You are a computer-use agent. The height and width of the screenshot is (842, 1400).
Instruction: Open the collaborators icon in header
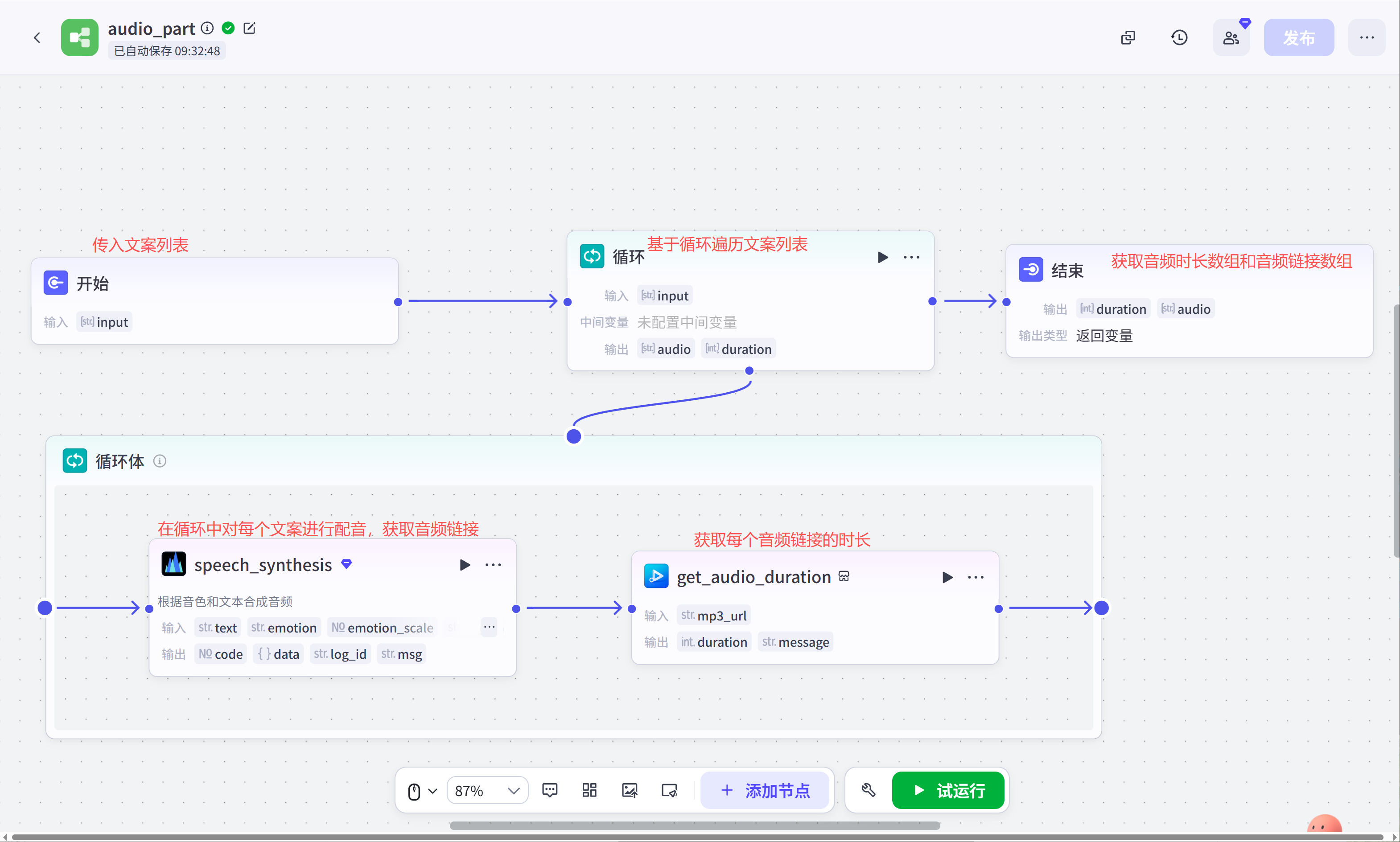(x=1230, y=38)
